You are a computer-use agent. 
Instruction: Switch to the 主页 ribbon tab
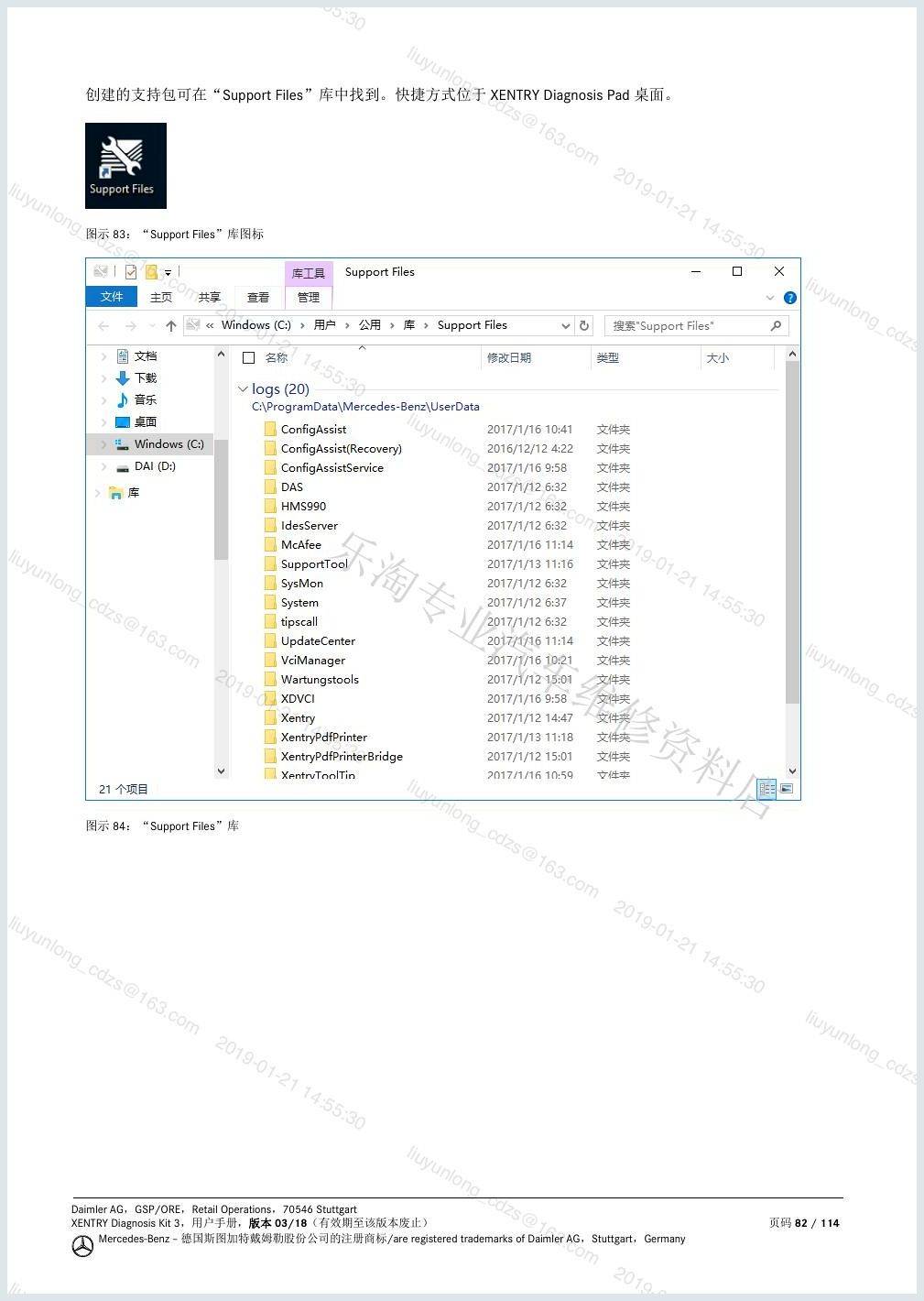(x=161, y=297)
